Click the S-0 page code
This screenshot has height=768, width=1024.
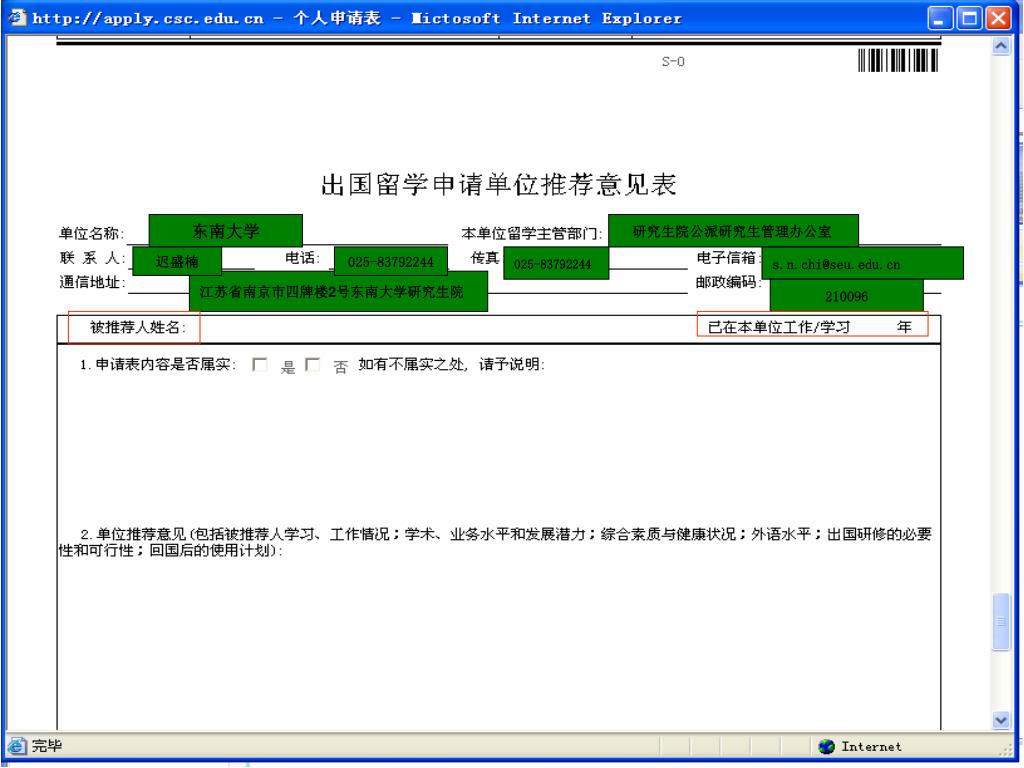click(673, 61)
